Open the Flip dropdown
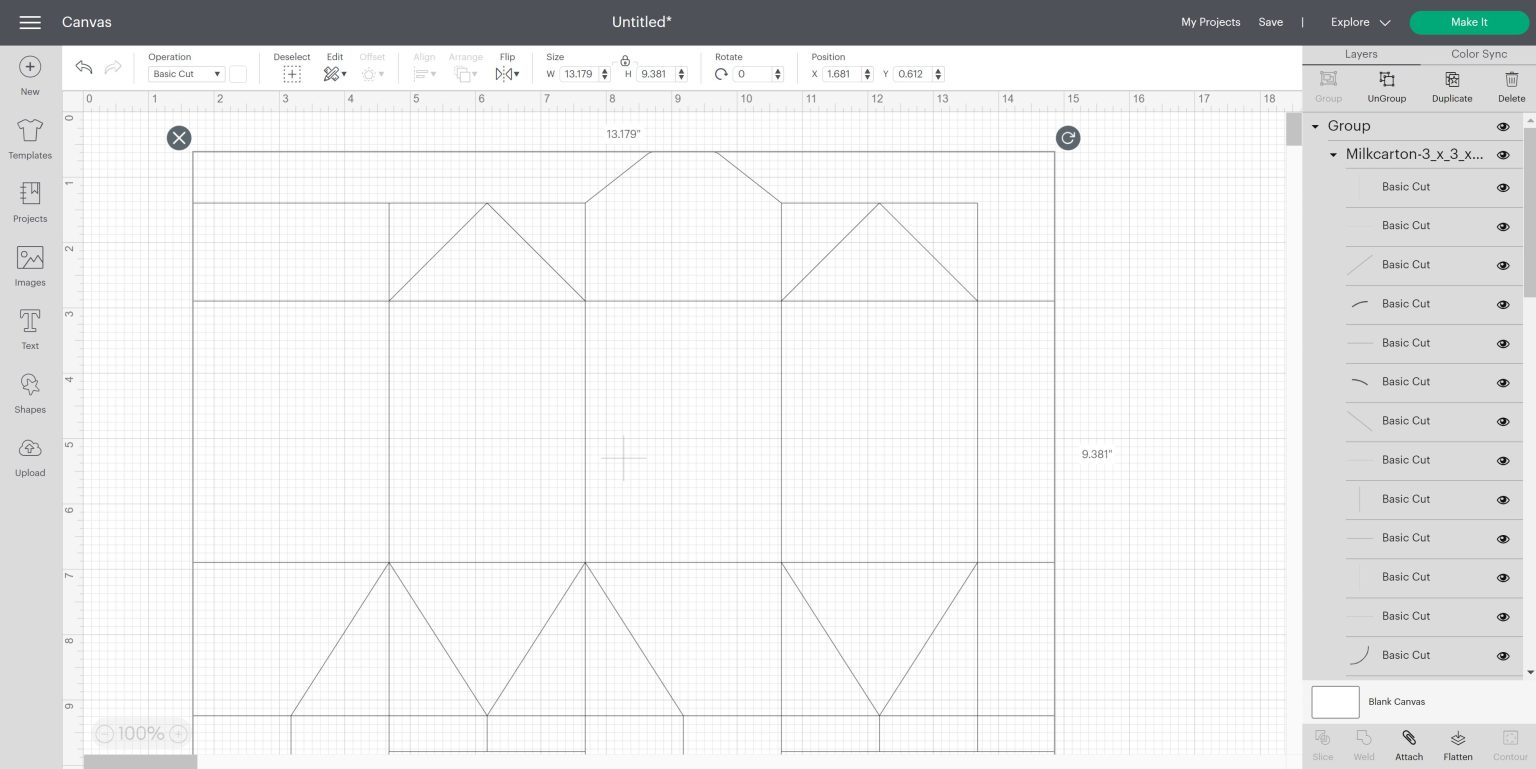The width and height of the screenshot is (1536, 769). coord(507,74)
